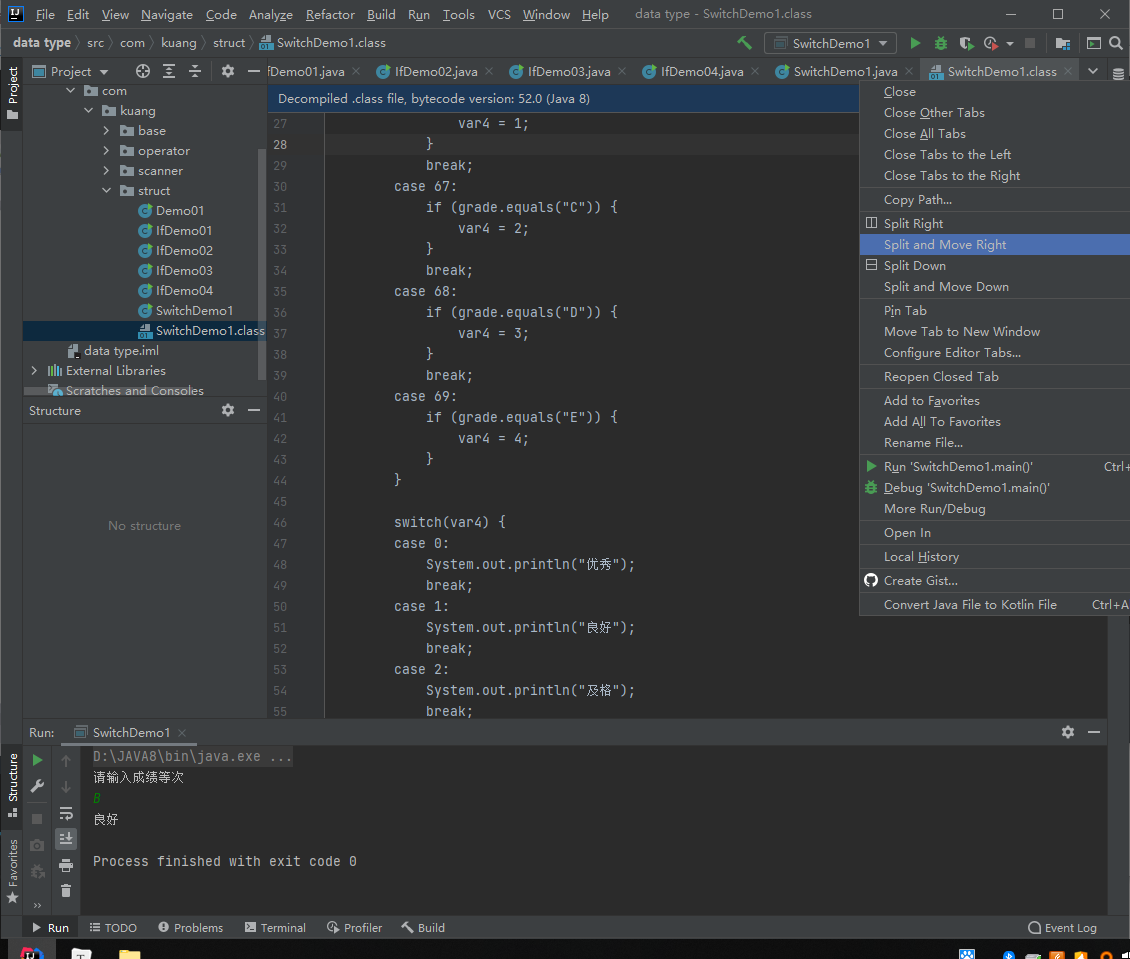
Task: Choose Split and Move Right
Action: pos(995,244)
